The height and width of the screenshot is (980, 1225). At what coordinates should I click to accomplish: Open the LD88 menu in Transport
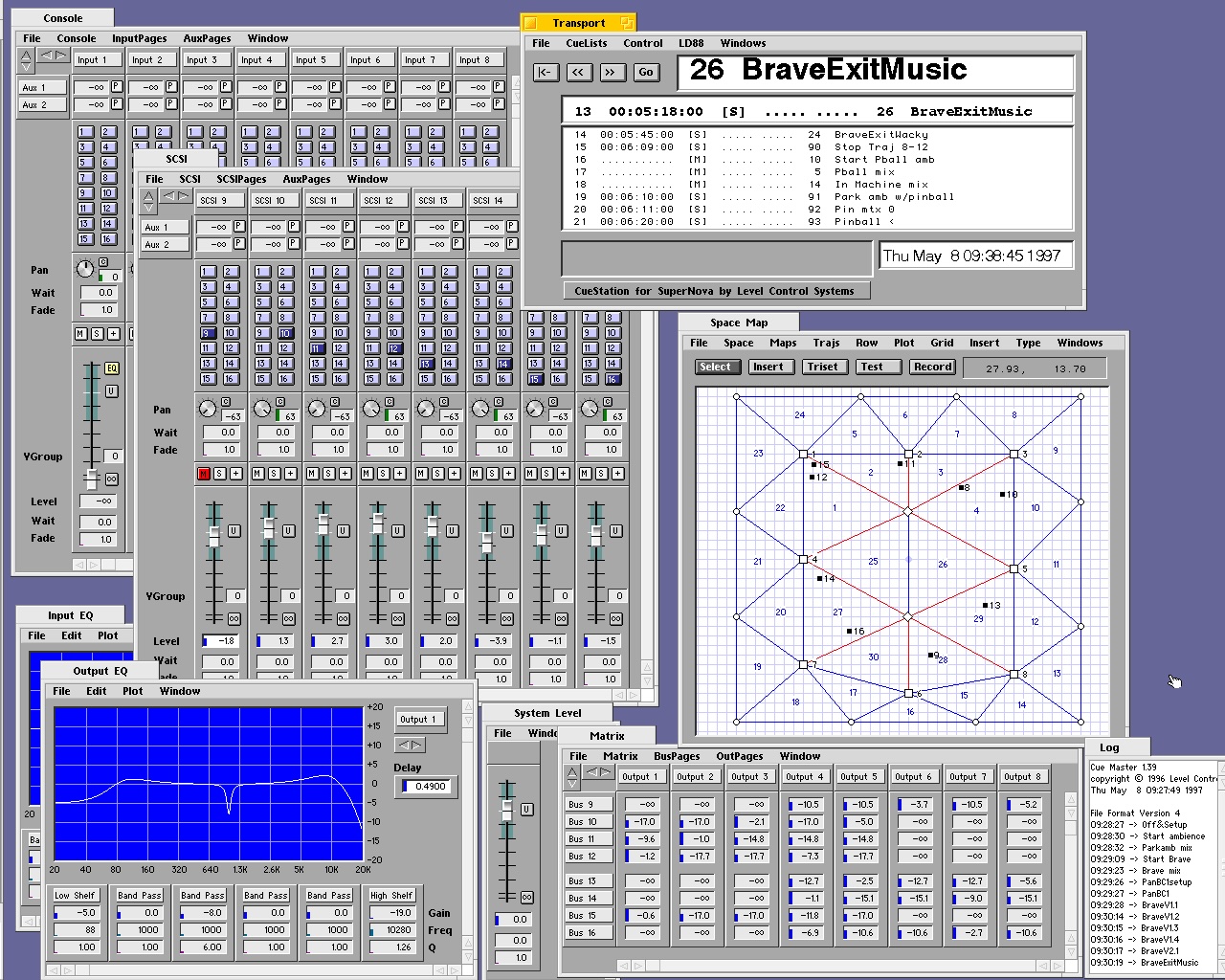point(691,43)
